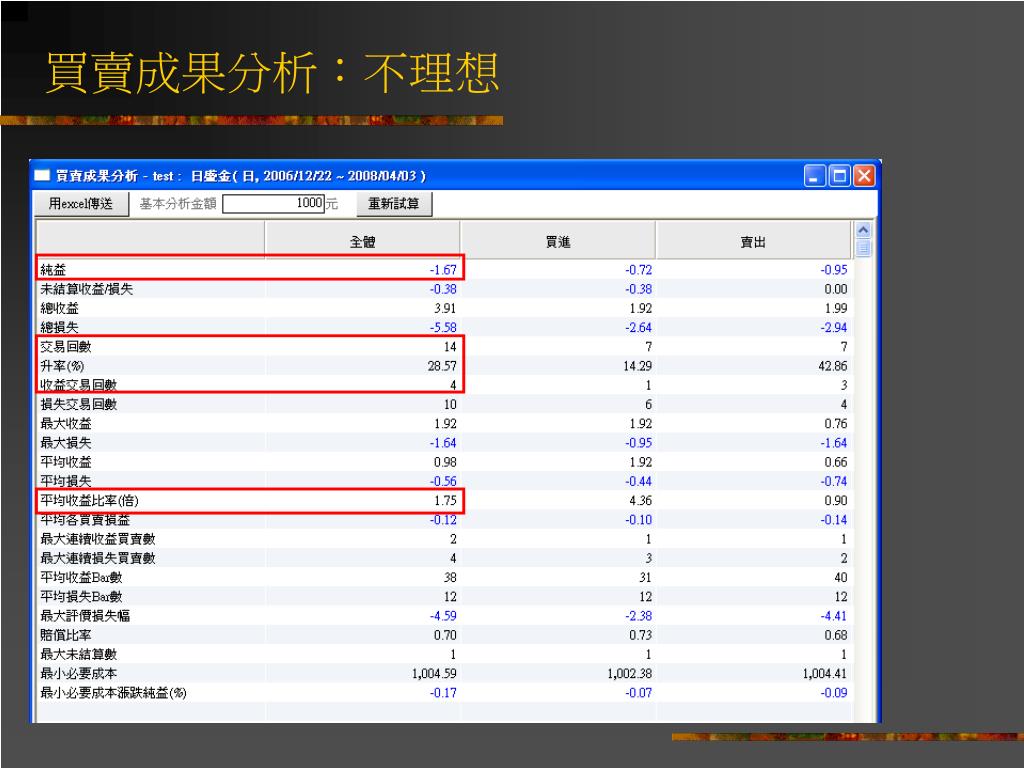Click the 純益 overall value -1.67
This screenshot has height=768, width=1024.
pyautogui.click(x=443, y=270)
